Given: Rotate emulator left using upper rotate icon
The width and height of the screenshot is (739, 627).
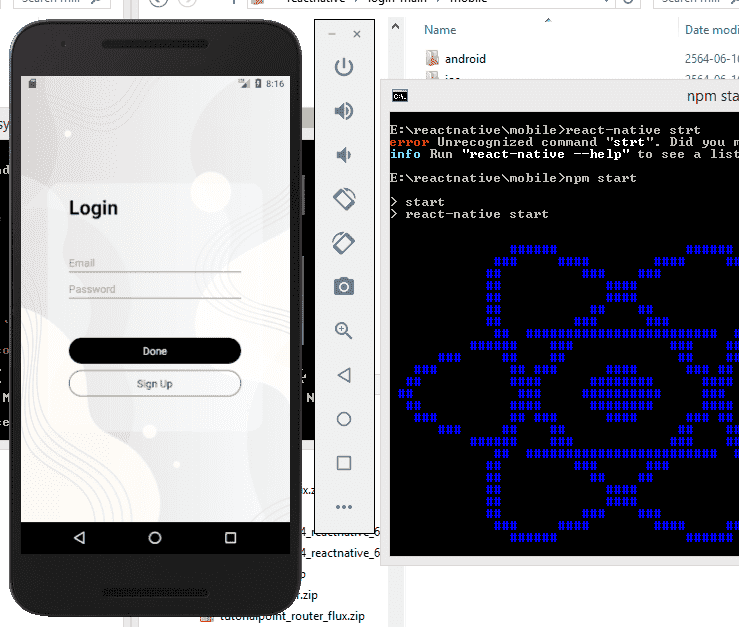Looking at the screenshot, I should coord(344,199).
